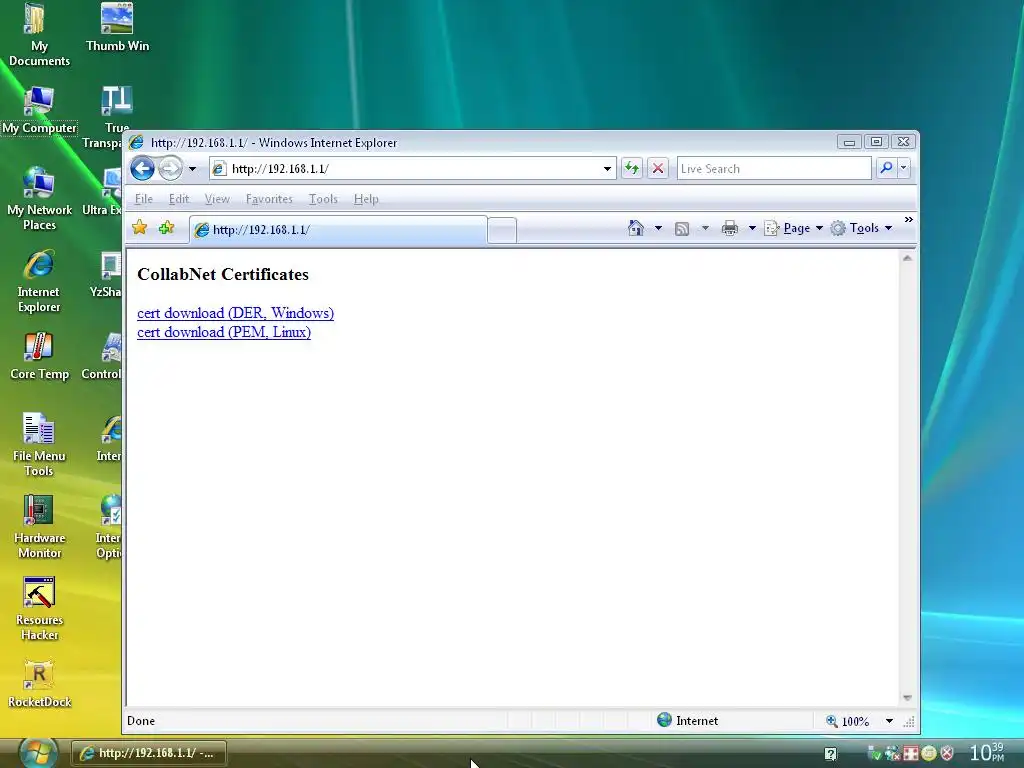Open cert download (DER, Windows) link
This screenshot has width=1024, height=768.
click(235, 313)
